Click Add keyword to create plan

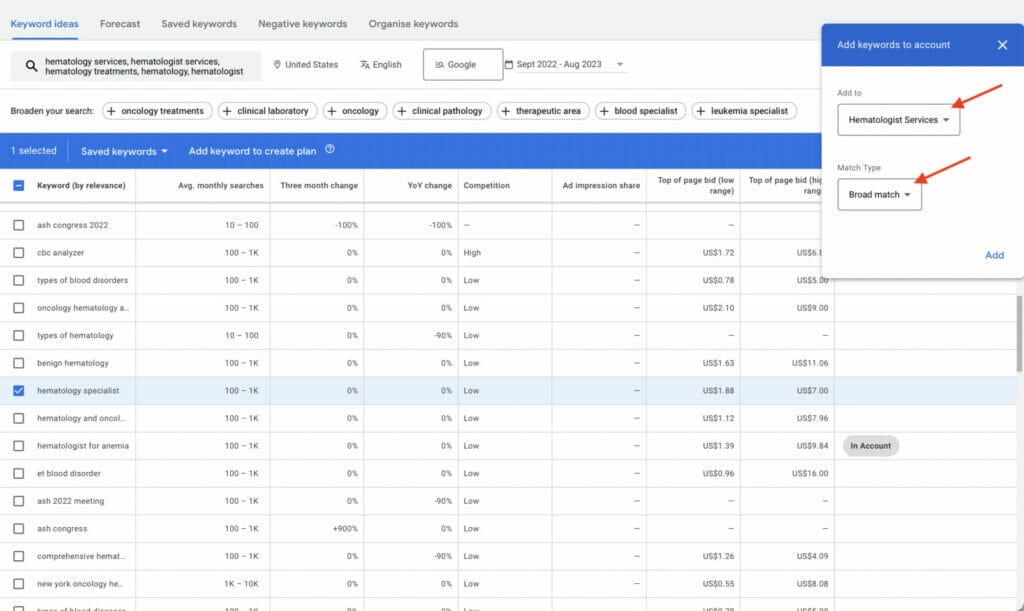click(x=252, y=151)
